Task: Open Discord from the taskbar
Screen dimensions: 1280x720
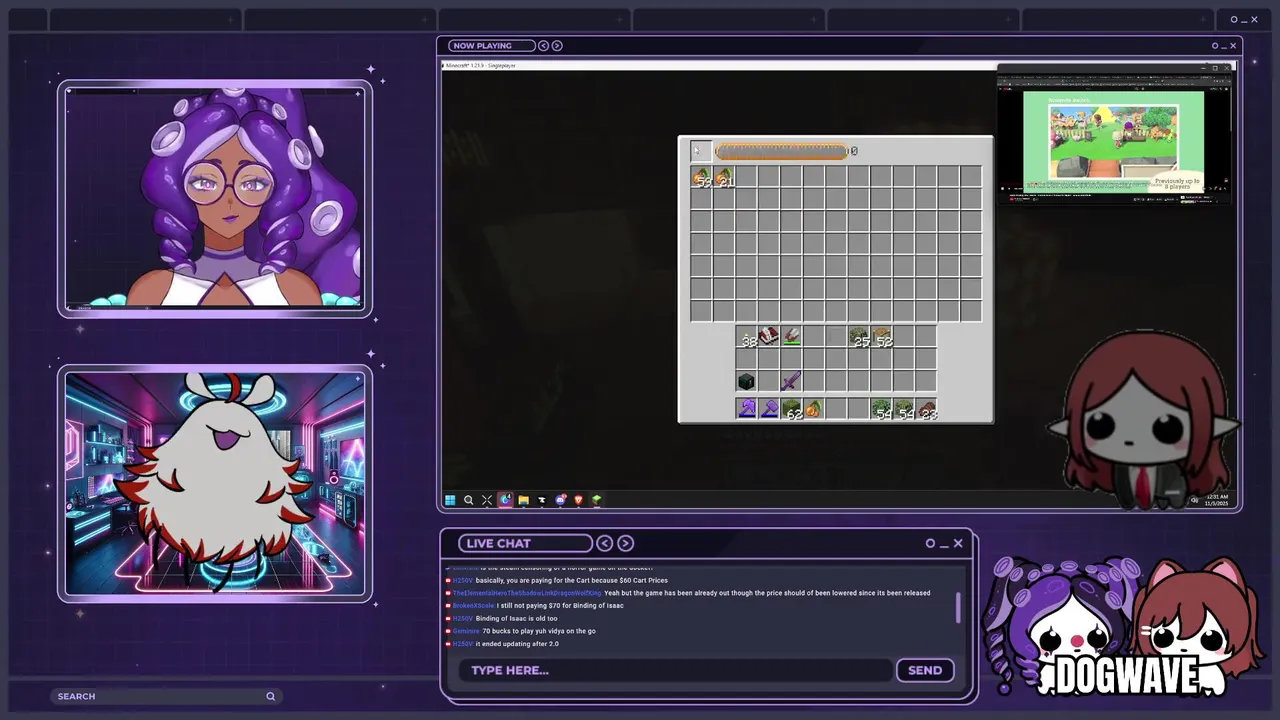Action: point(560,500)
